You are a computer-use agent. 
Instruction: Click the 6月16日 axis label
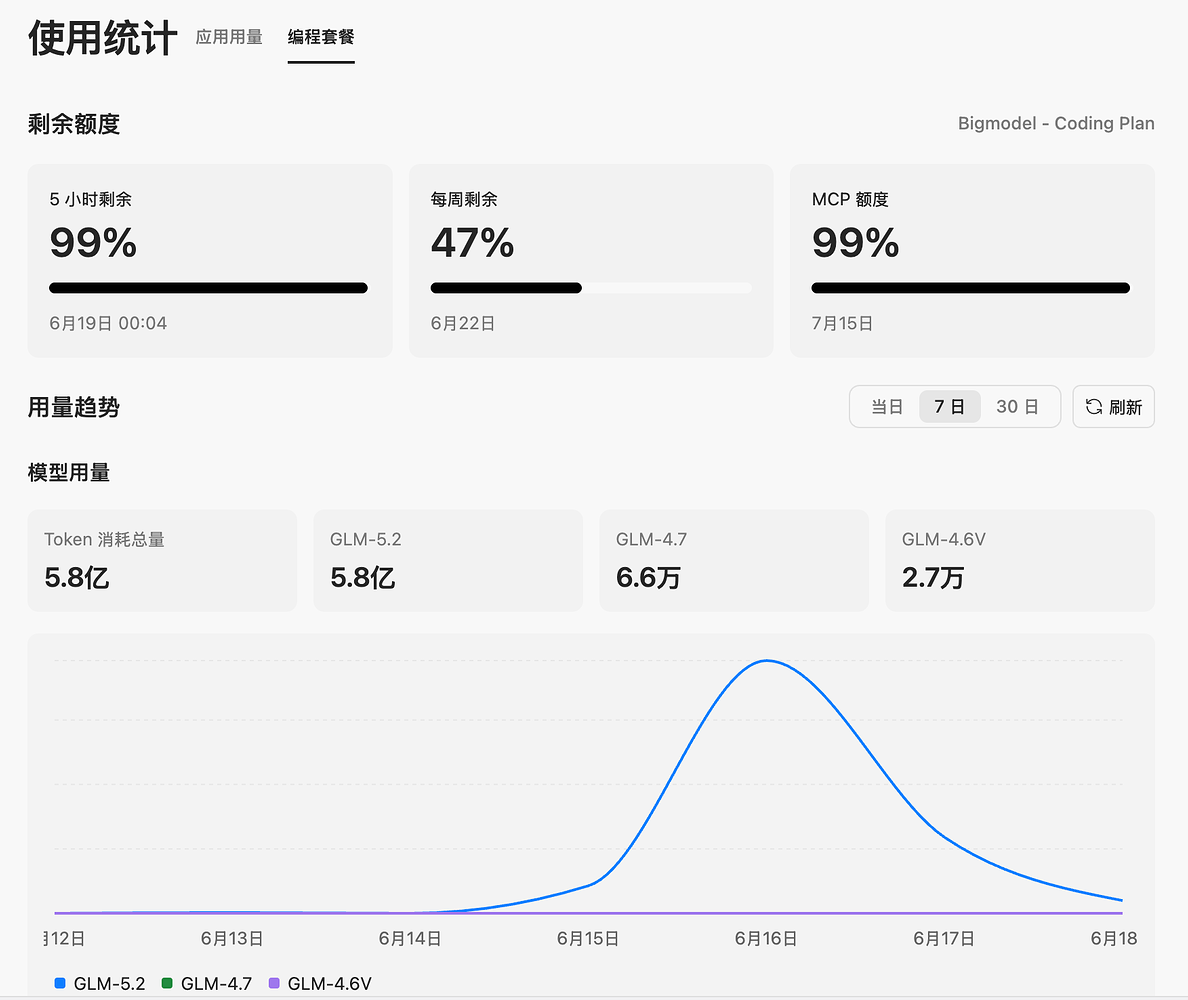[765, 939]
